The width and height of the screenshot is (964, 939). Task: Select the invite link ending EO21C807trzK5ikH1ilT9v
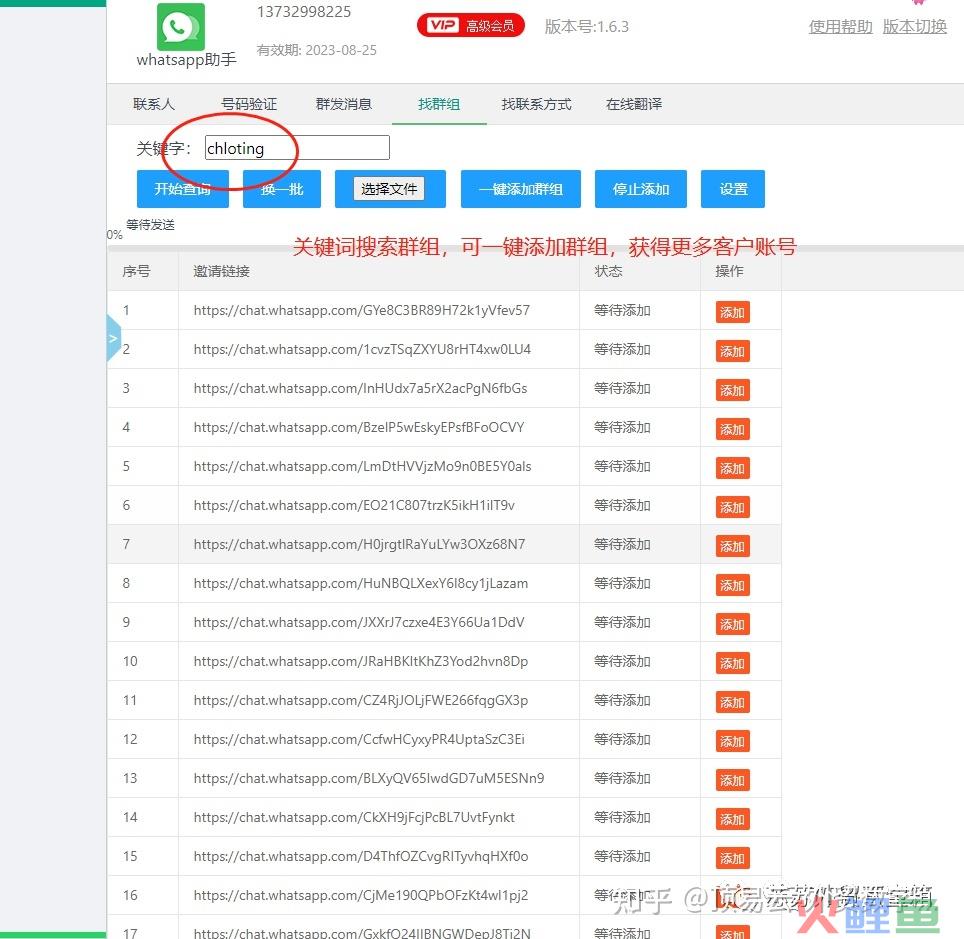[354, 505]
